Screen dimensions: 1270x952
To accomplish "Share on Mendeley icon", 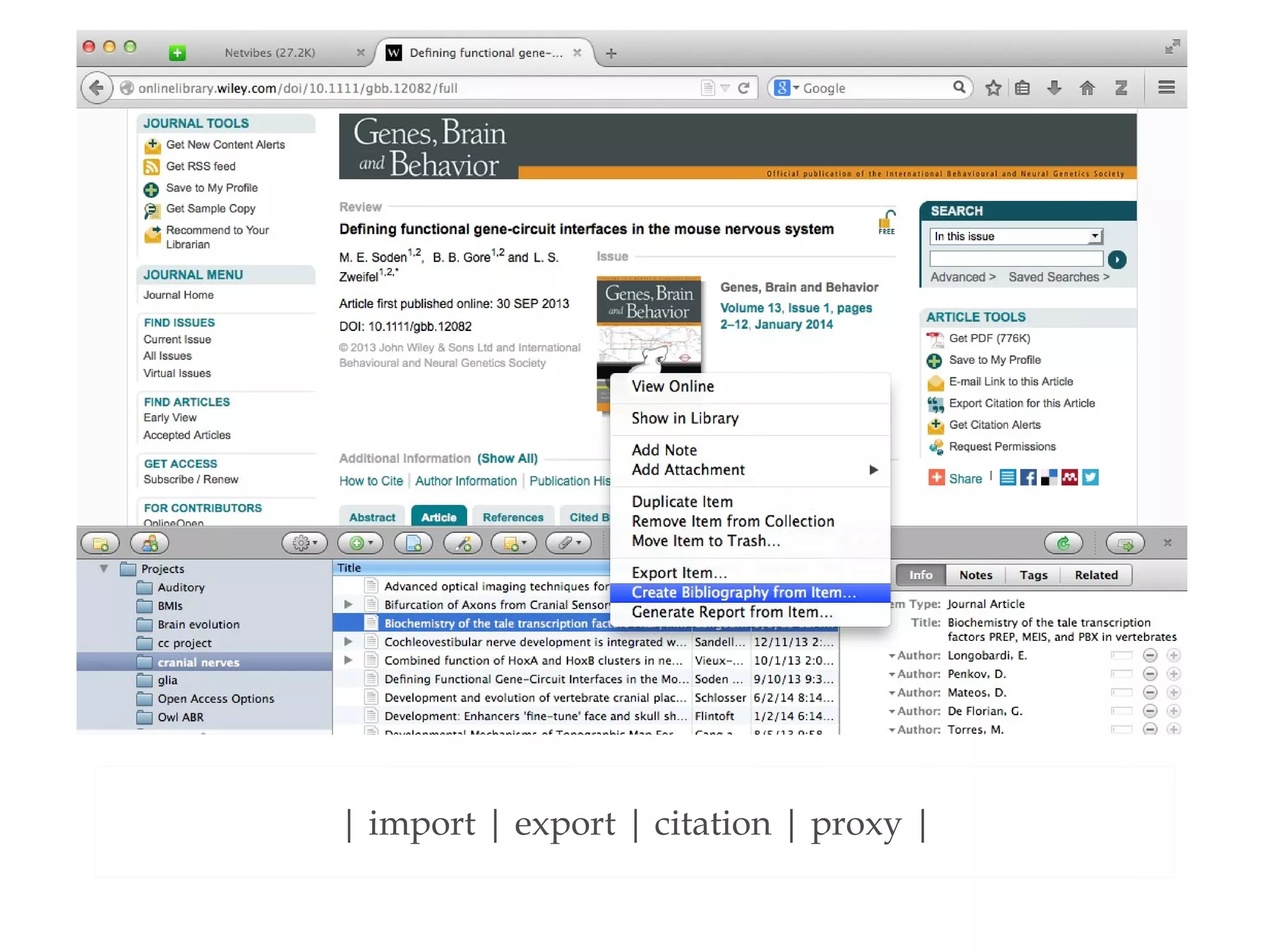I will pyautogui.click(x=1070, y=477).
